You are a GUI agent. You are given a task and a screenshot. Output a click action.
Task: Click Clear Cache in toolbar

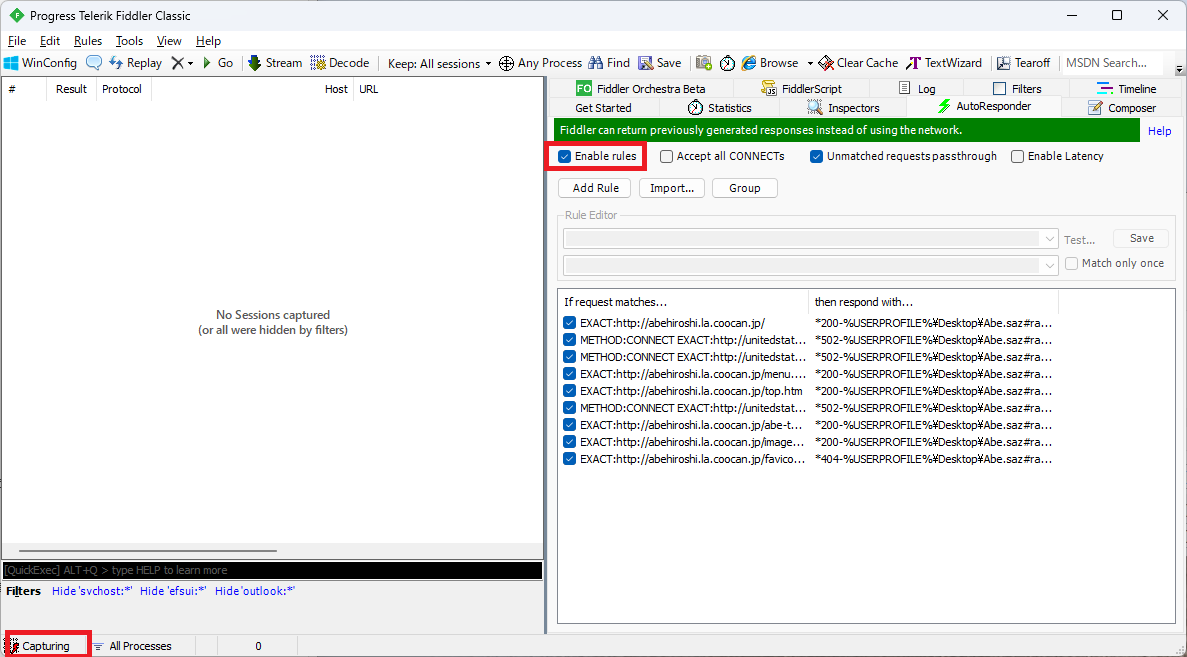(858, 63)
